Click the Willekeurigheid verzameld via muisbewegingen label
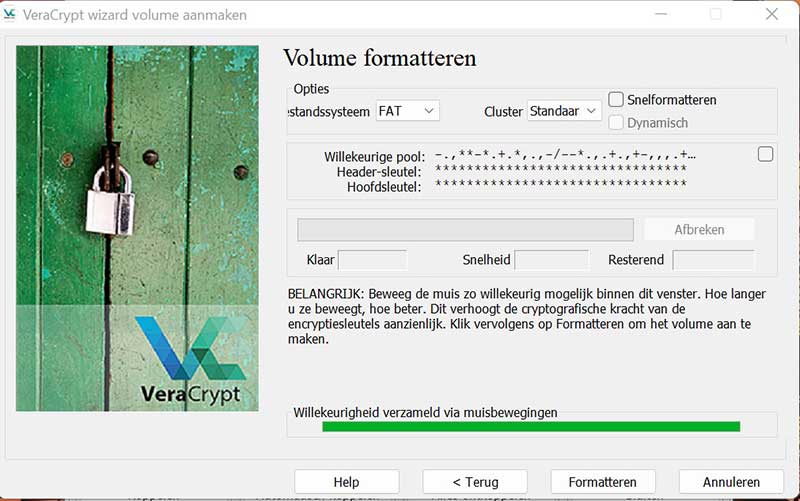 point(425,412)
